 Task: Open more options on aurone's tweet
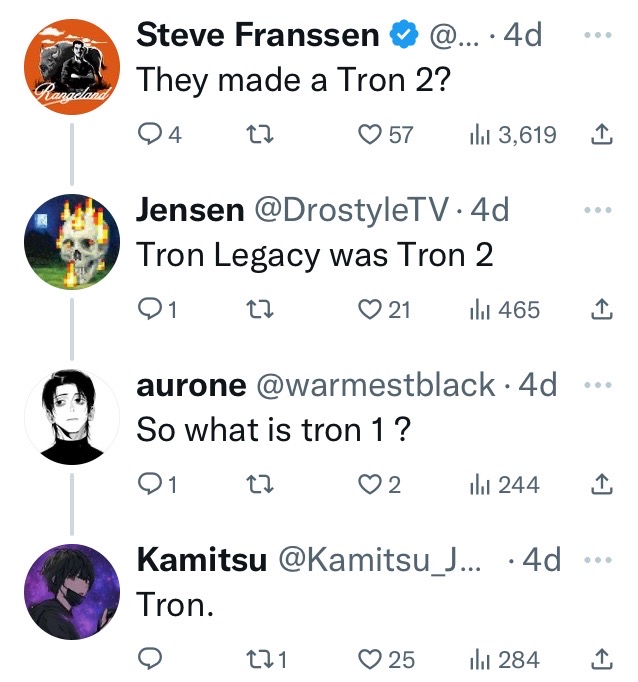[596, 385]
